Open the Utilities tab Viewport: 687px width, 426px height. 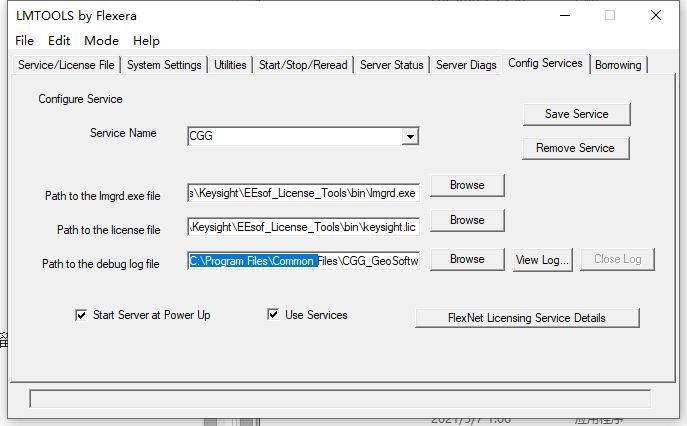(230, 65)
